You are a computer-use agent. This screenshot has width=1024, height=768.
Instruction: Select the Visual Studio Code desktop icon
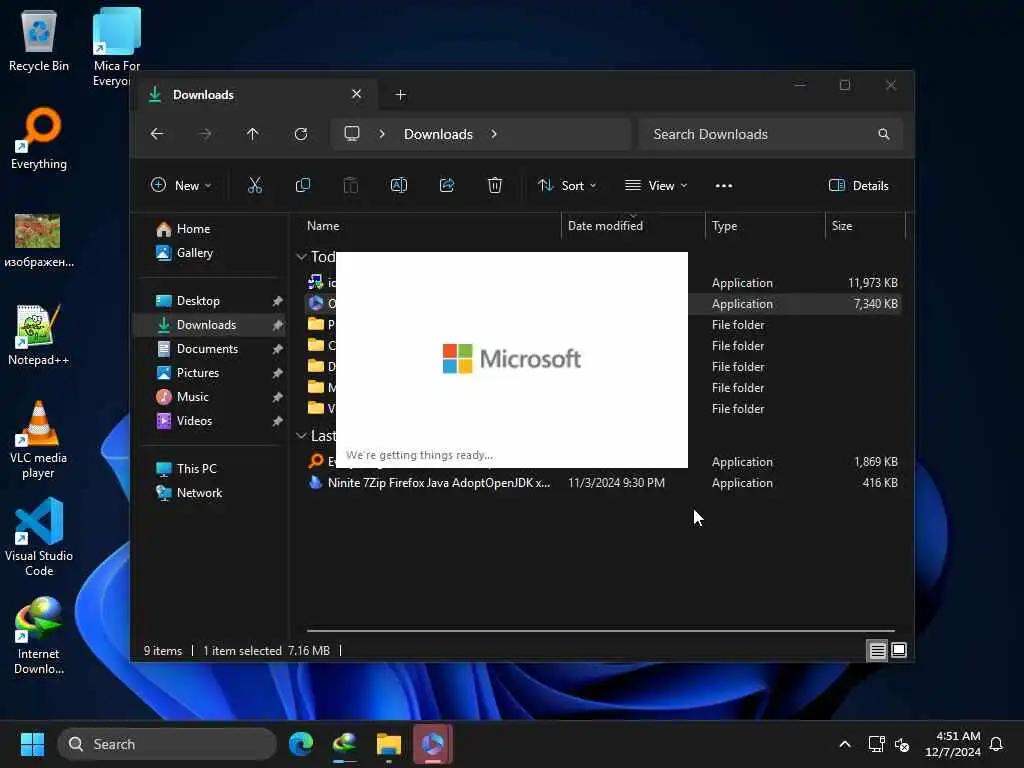coord(39,537)
